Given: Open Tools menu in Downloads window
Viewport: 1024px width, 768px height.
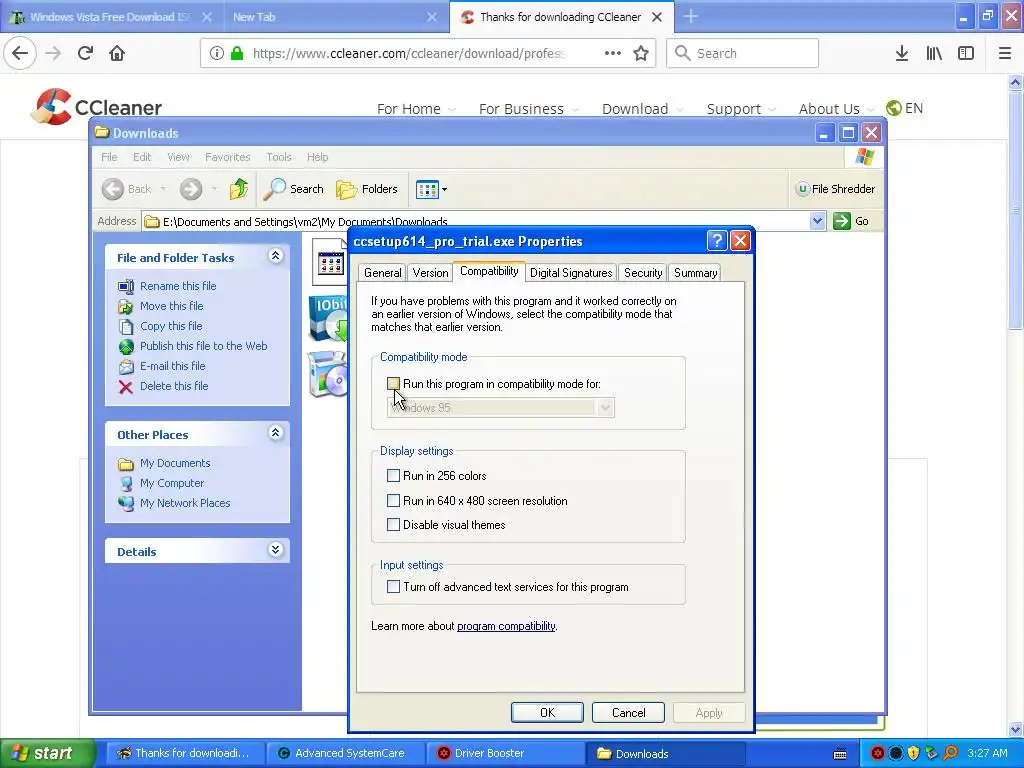Looking at the screenshot, I should [x=279, y=157].
